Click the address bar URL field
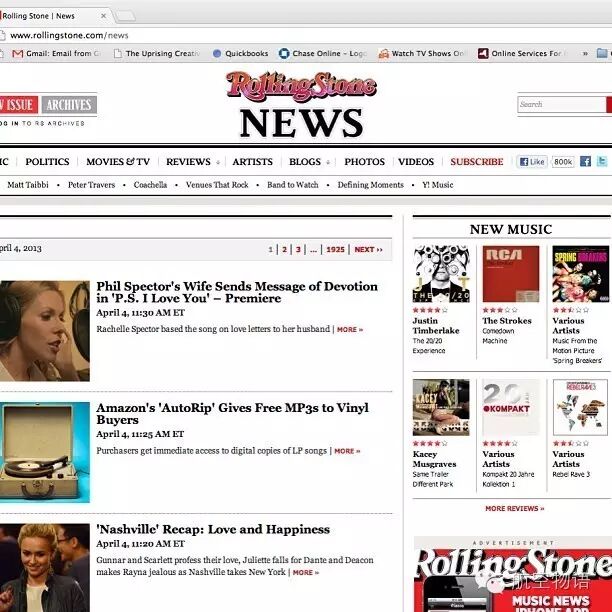 tap(304, 36)
